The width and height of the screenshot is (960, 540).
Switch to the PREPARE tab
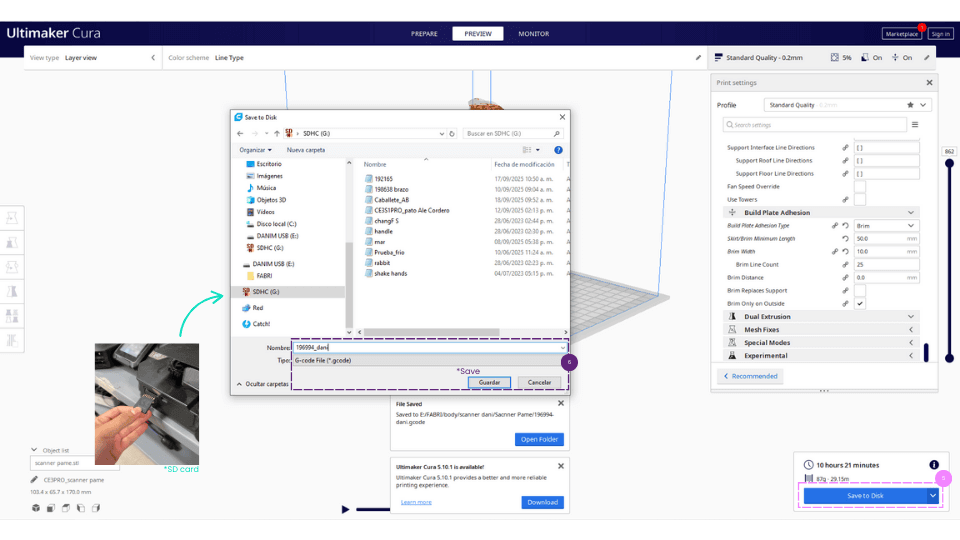click(425, 34)
